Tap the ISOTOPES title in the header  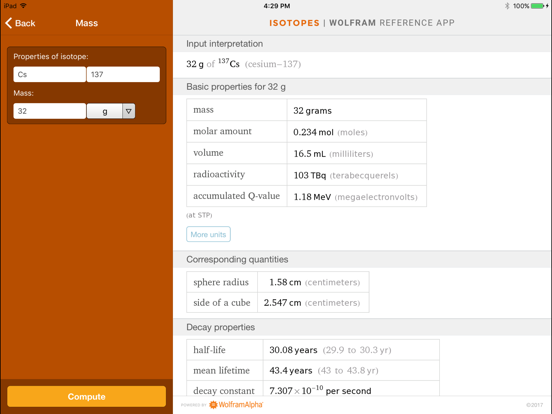pos(294,23)
